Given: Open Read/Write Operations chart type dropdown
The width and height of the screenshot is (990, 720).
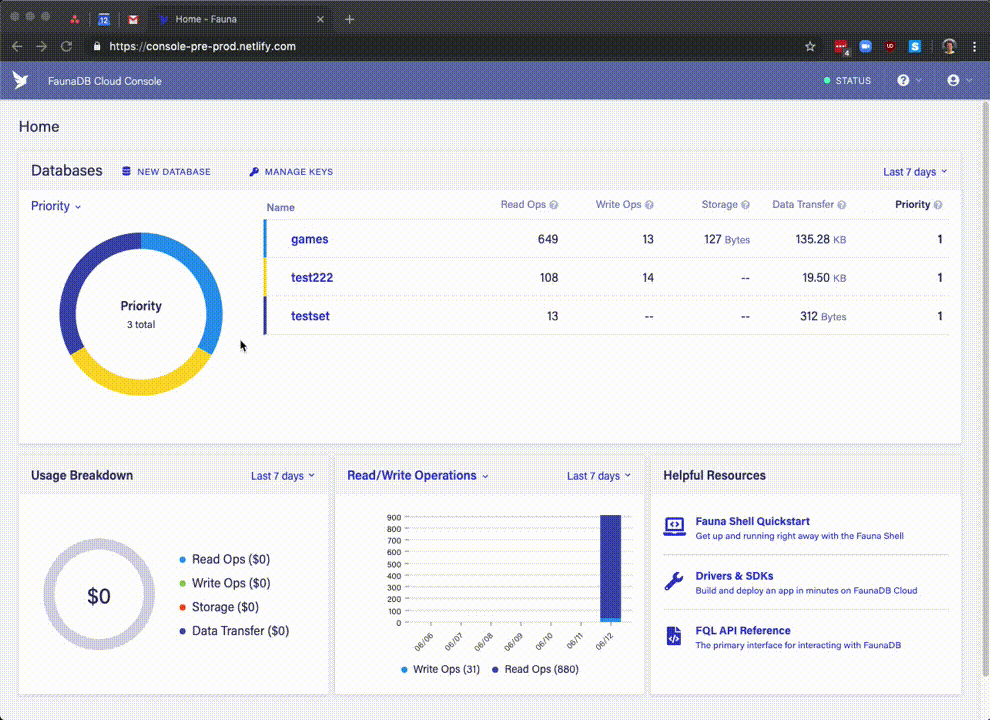Looking at the screenshot, I should pos(417,475).
